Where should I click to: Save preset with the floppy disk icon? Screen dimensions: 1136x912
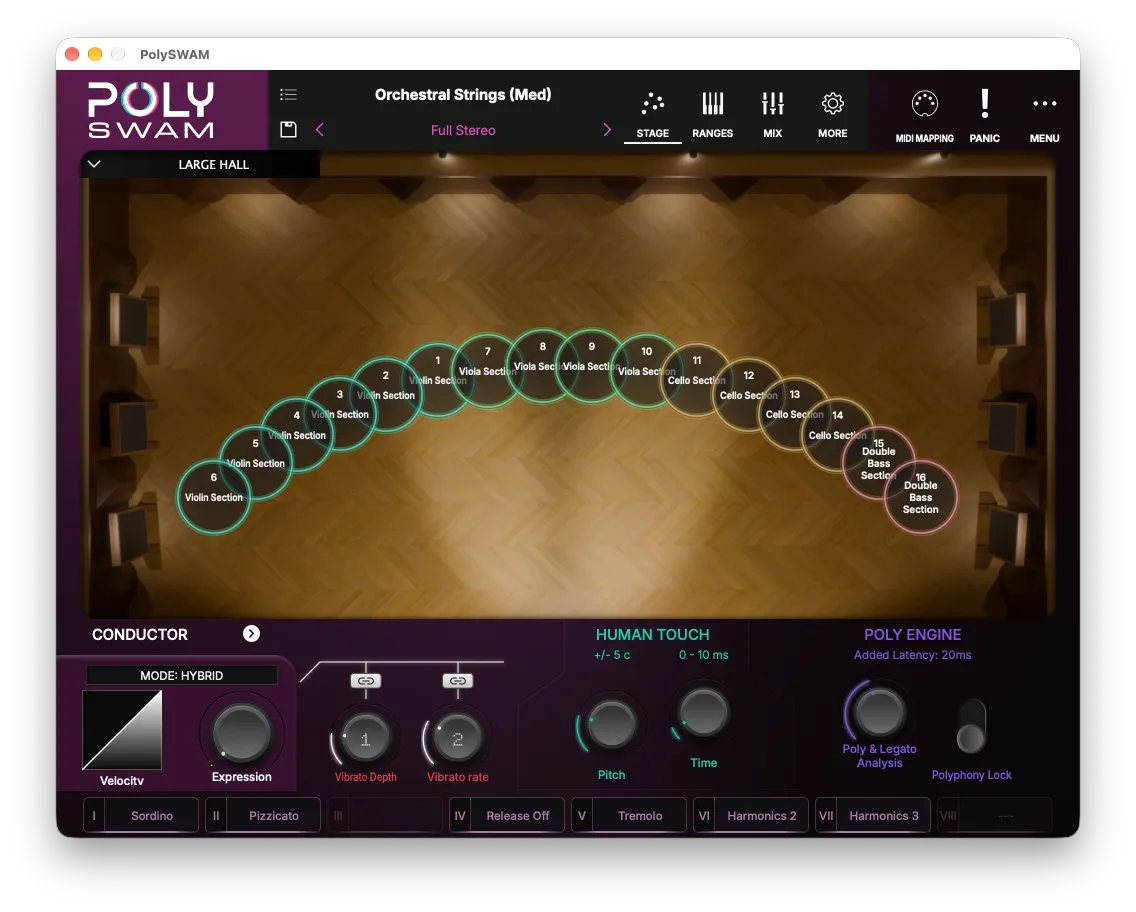tap(288, 130)
